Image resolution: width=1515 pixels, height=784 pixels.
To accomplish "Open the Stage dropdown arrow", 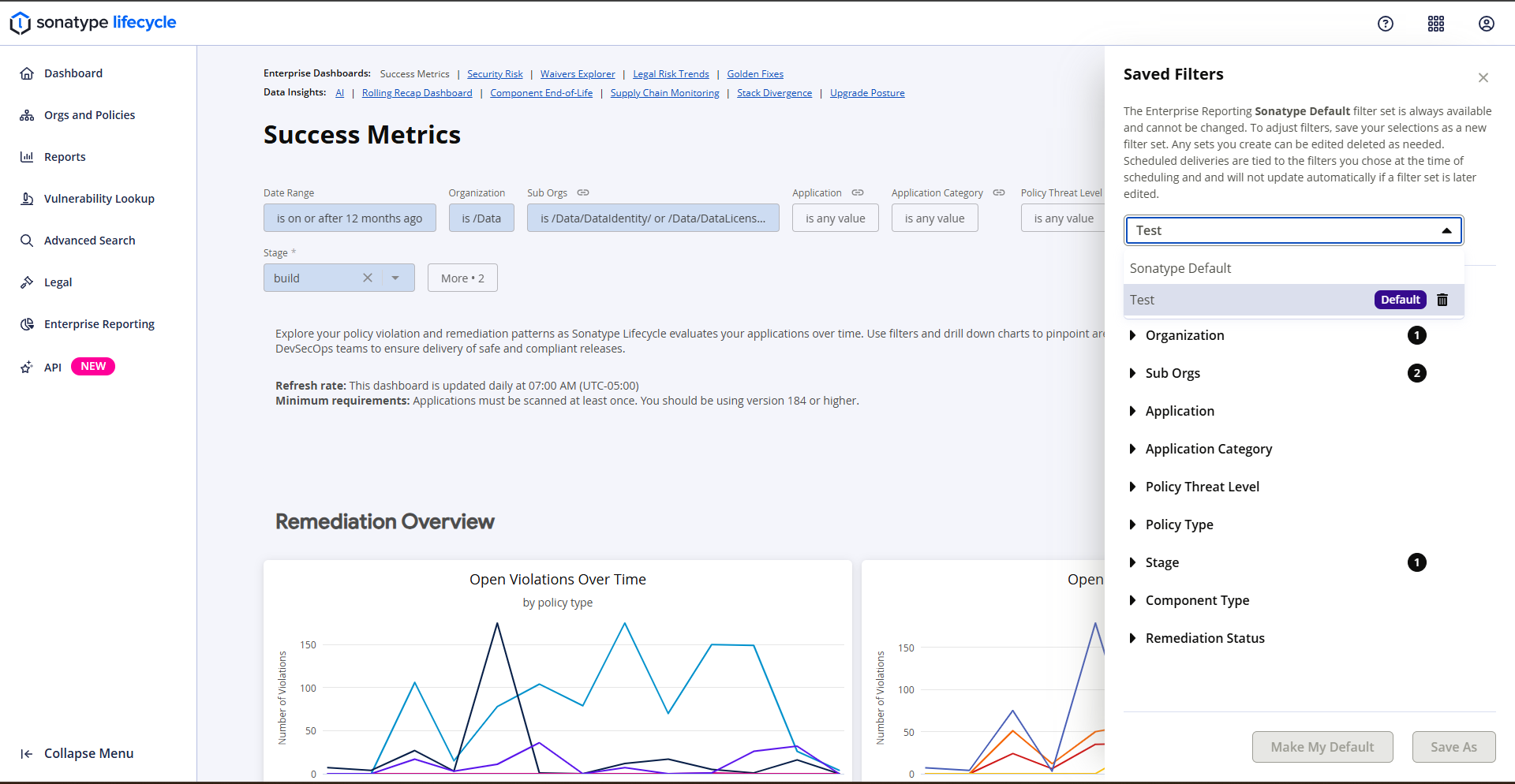I will tap(395, 278).
